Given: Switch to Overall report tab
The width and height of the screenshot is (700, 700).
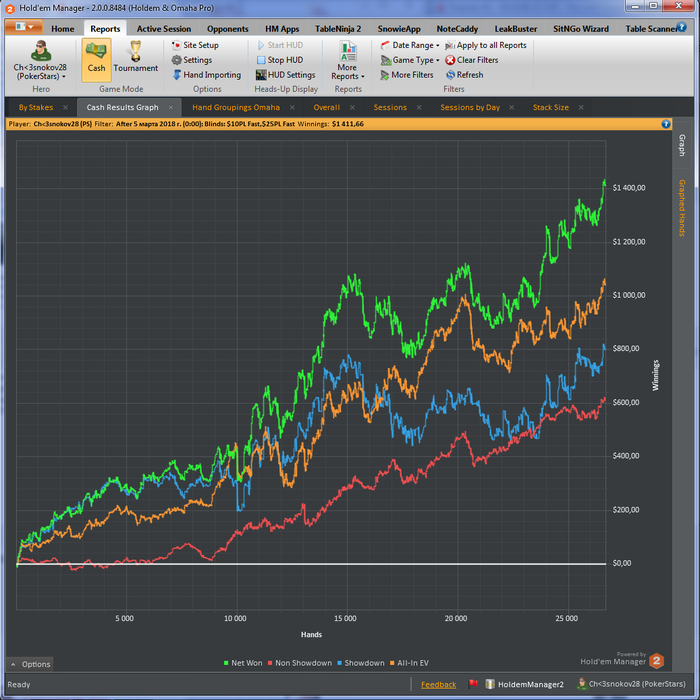Looking at the screenshot, I should tap(326, 107).
